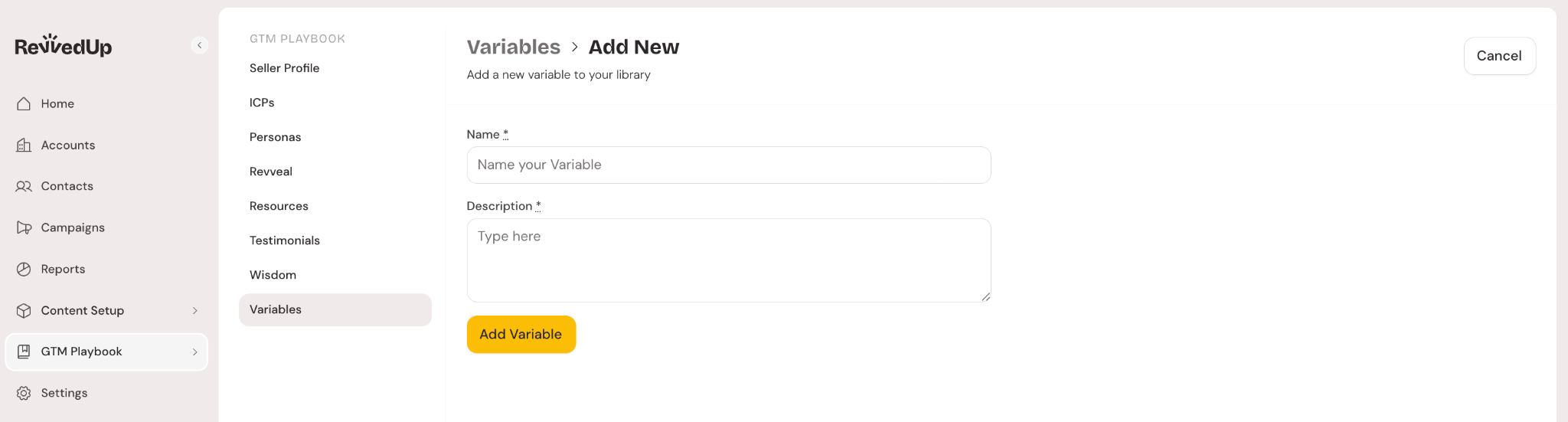The width and height of the screenshot is (1568, 422).
Task: Focus the Name your Variable field
Action: 728,165
